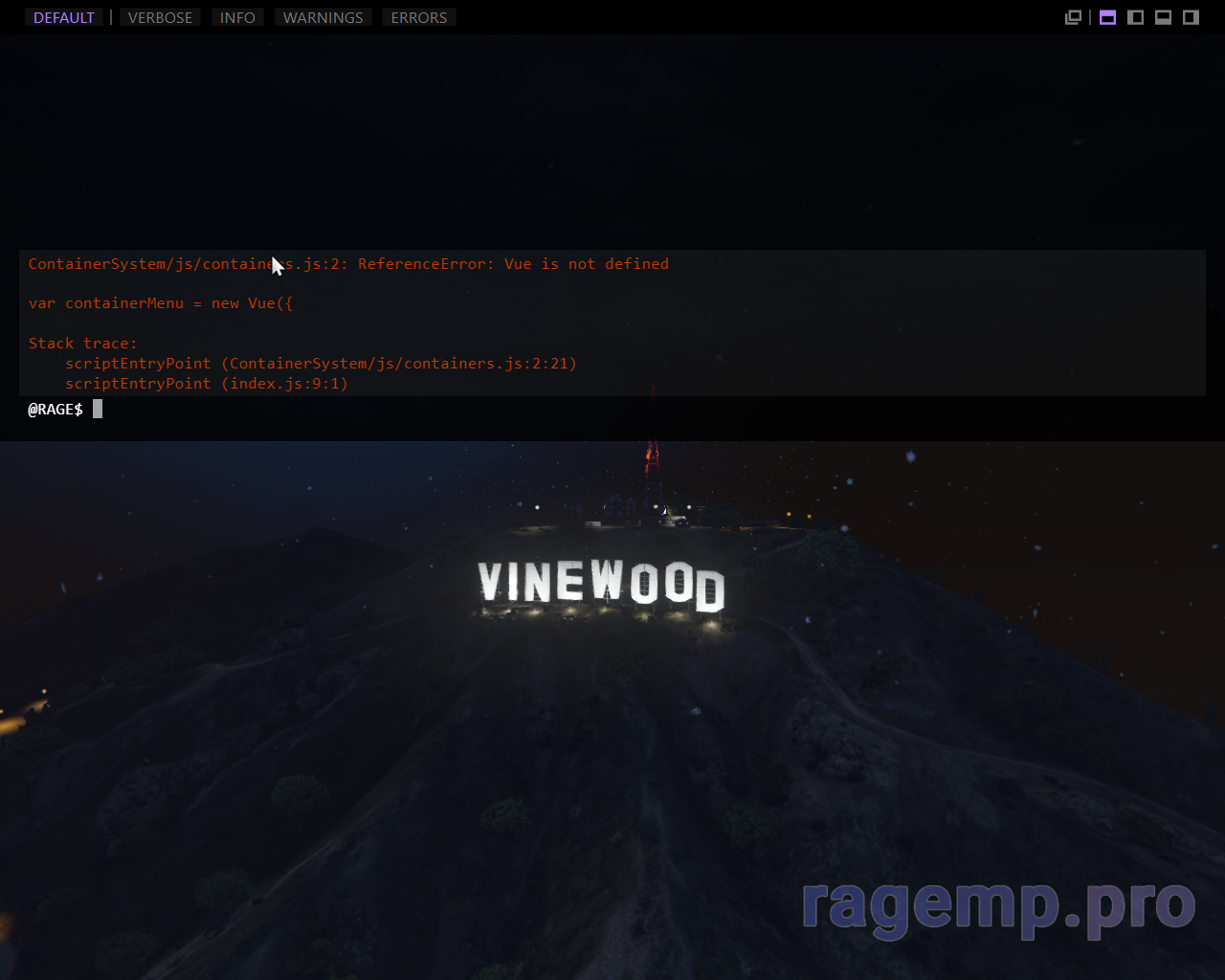The height and width of the screenshot is (980, 1225).
Task: Click the @RAGE$ prompt label
Action: (56, 410)
